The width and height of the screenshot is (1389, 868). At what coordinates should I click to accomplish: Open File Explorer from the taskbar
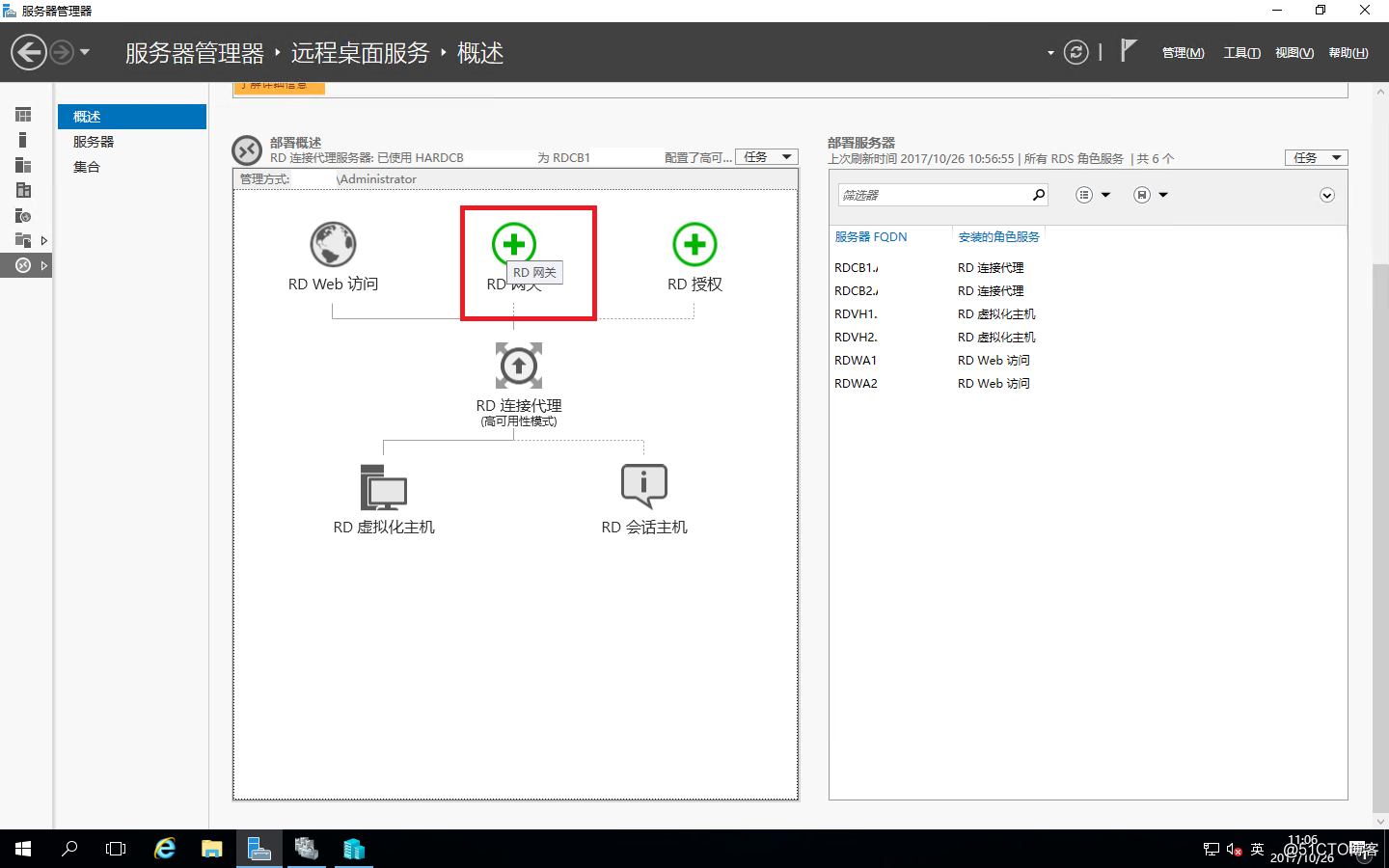pyautogui.click(x=212, y=849)
